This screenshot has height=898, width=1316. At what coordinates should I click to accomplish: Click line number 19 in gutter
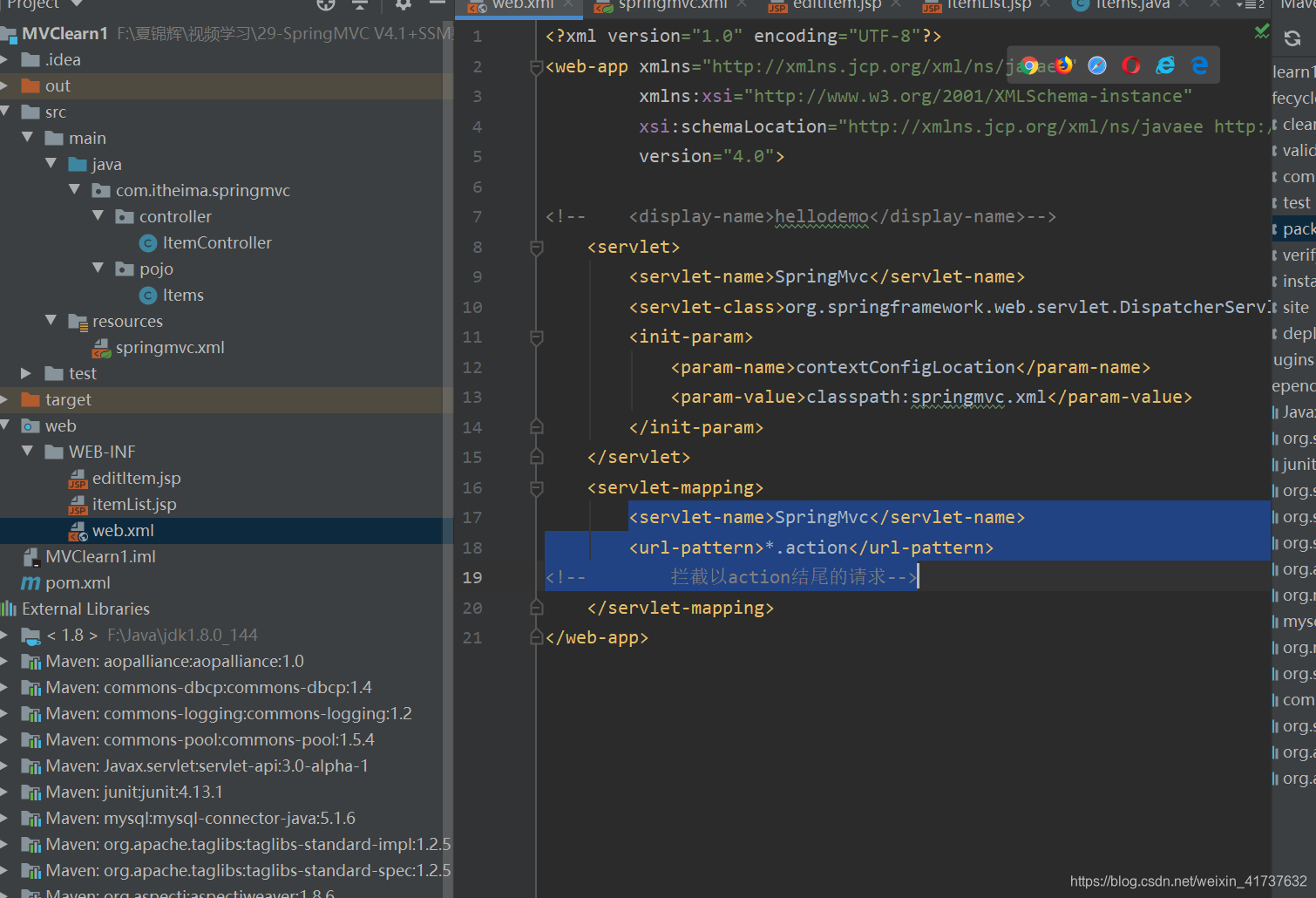tap(472, 578)
